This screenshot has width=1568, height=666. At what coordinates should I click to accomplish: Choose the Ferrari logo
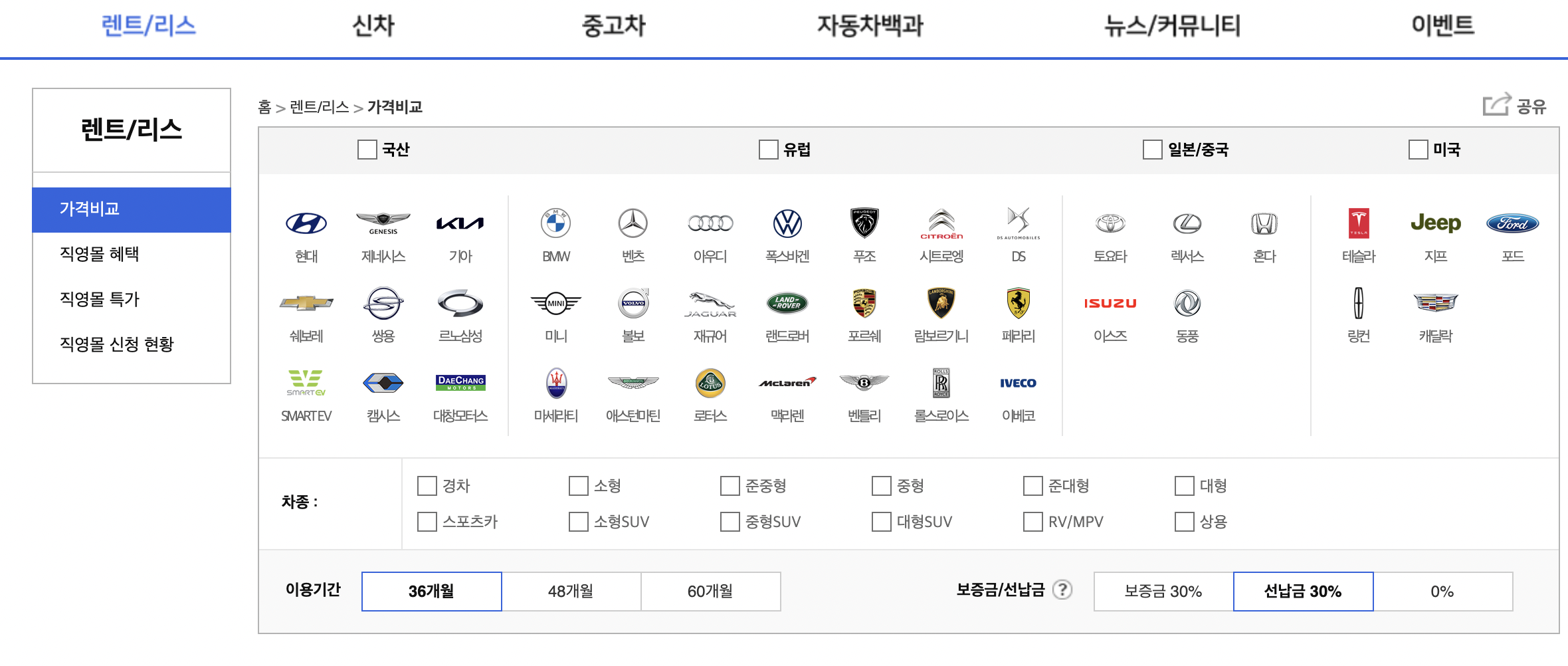click(x=1019, y=303)
